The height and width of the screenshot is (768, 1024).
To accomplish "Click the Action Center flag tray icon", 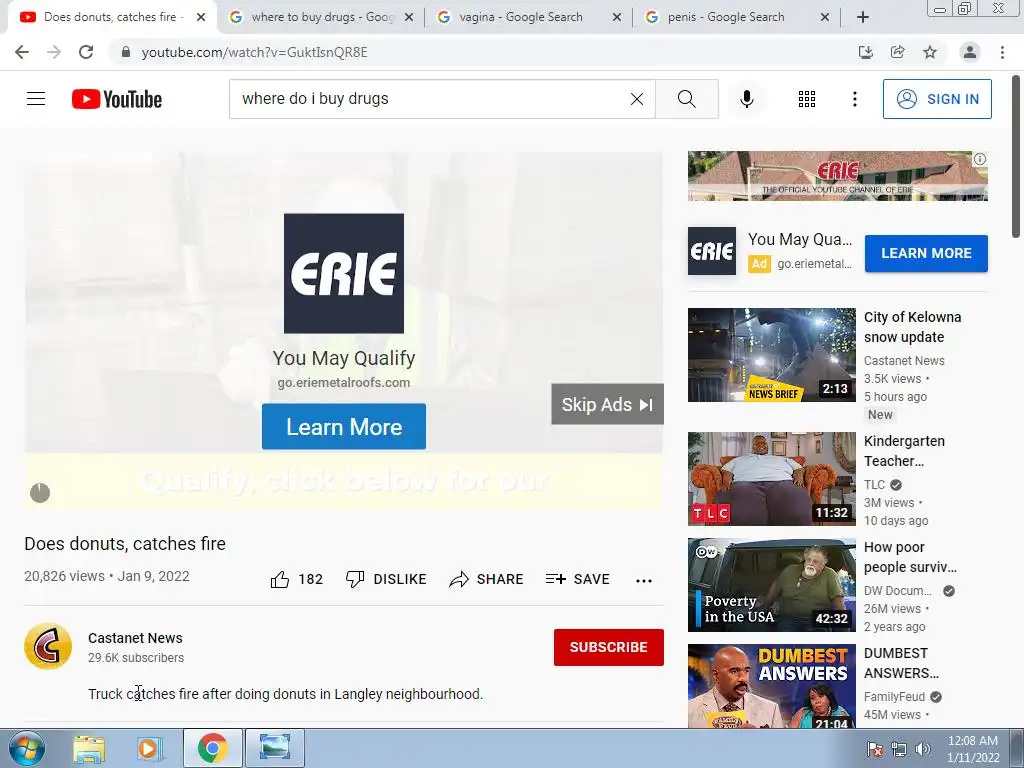I will (x=874, y=749).
